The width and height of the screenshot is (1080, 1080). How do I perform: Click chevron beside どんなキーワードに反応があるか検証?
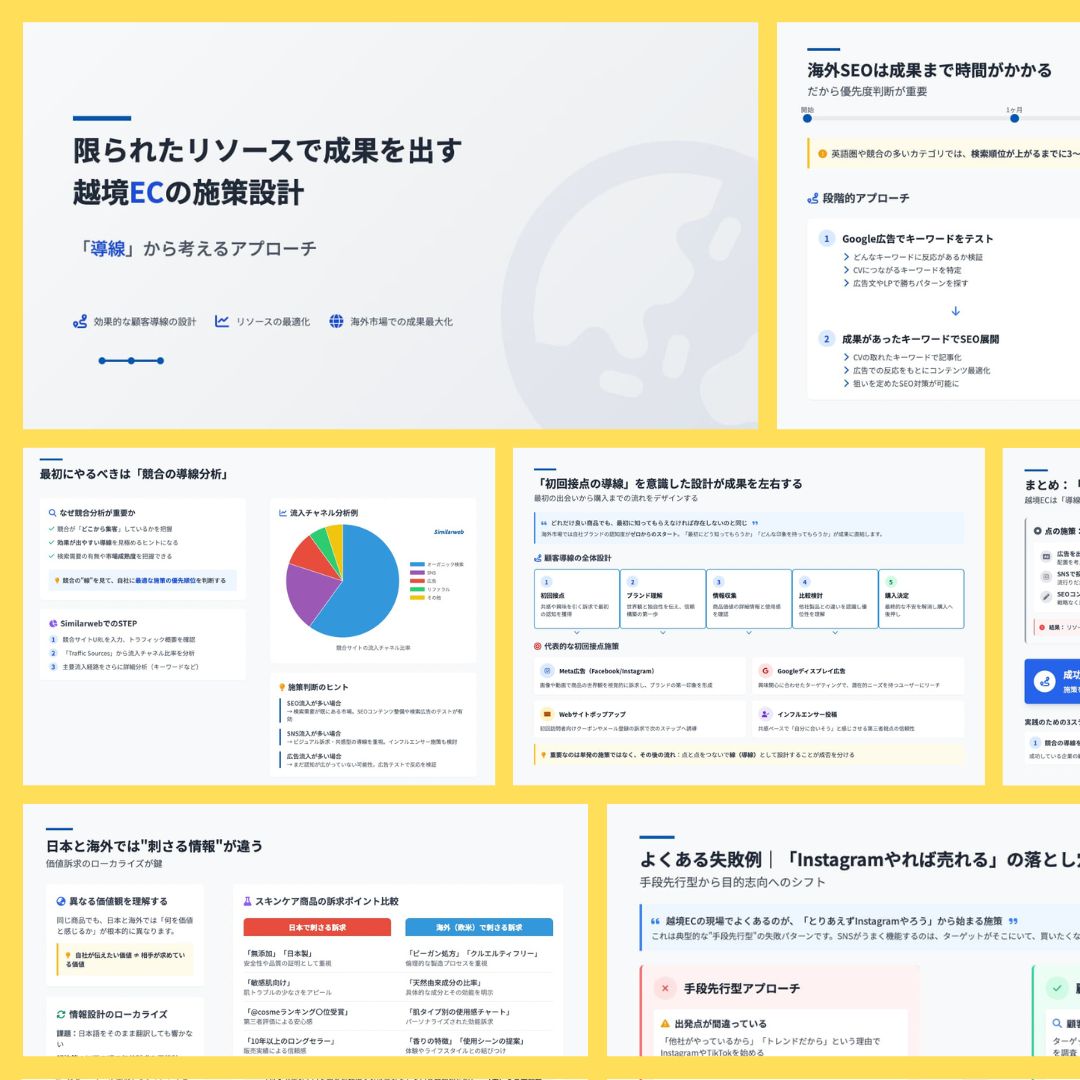(x=847, y=257)
